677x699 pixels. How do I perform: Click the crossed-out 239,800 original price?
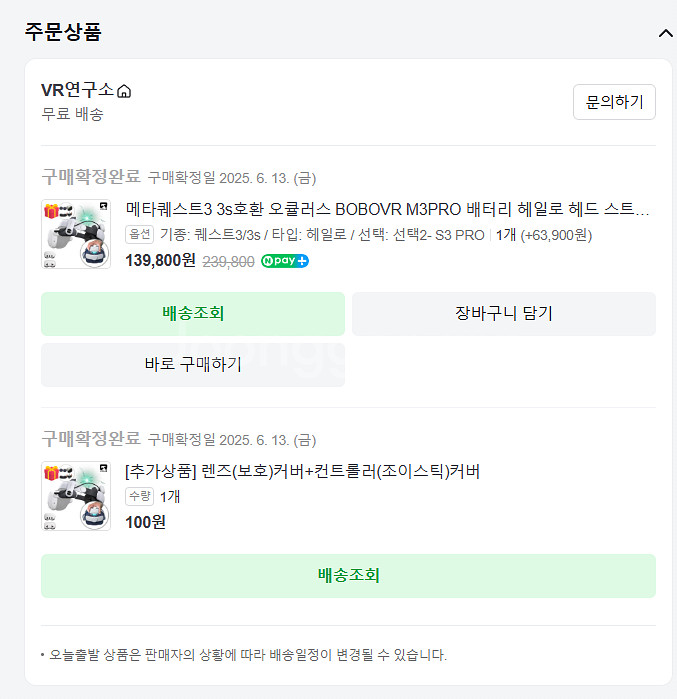[x=228, y=261]
